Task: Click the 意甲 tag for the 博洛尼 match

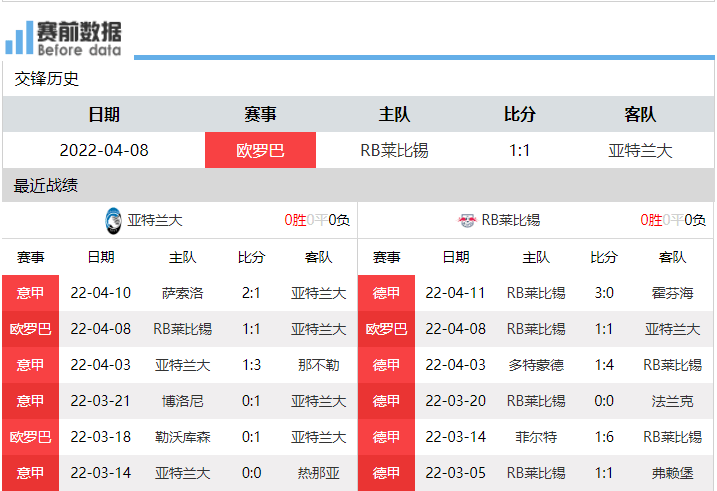Action: [x=31, y=401]
